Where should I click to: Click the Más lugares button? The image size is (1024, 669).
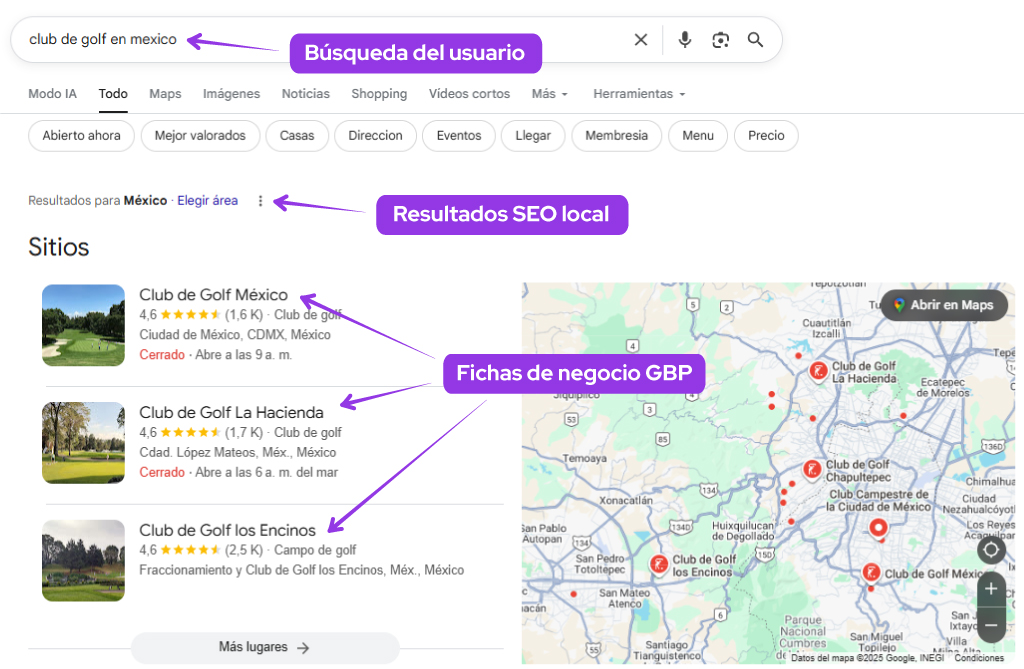point(264,648)
